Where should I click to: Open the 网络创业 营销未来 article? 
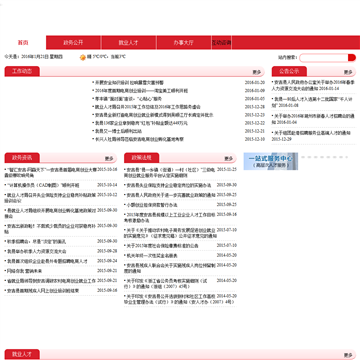23,271
